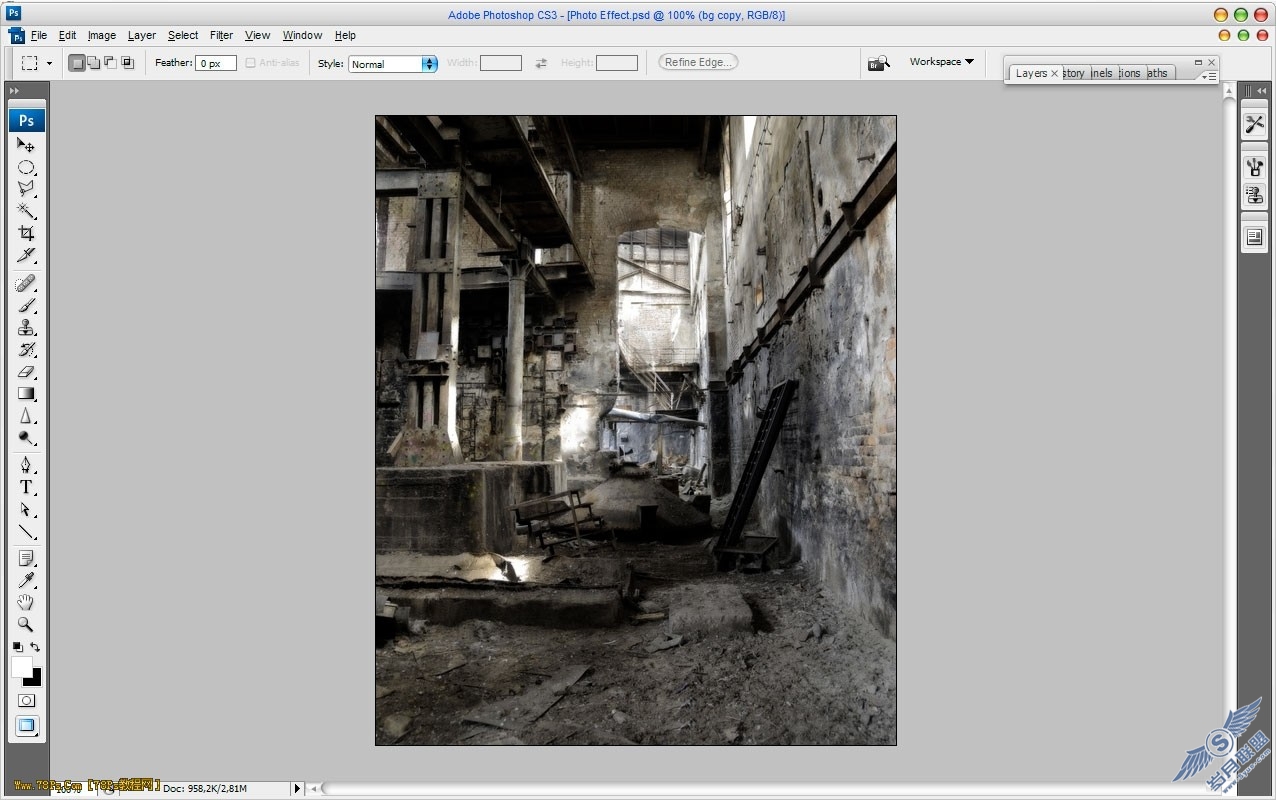Select the Eraser tool
This screenshot has height=800, width=1276.
[x=26, y=371]
